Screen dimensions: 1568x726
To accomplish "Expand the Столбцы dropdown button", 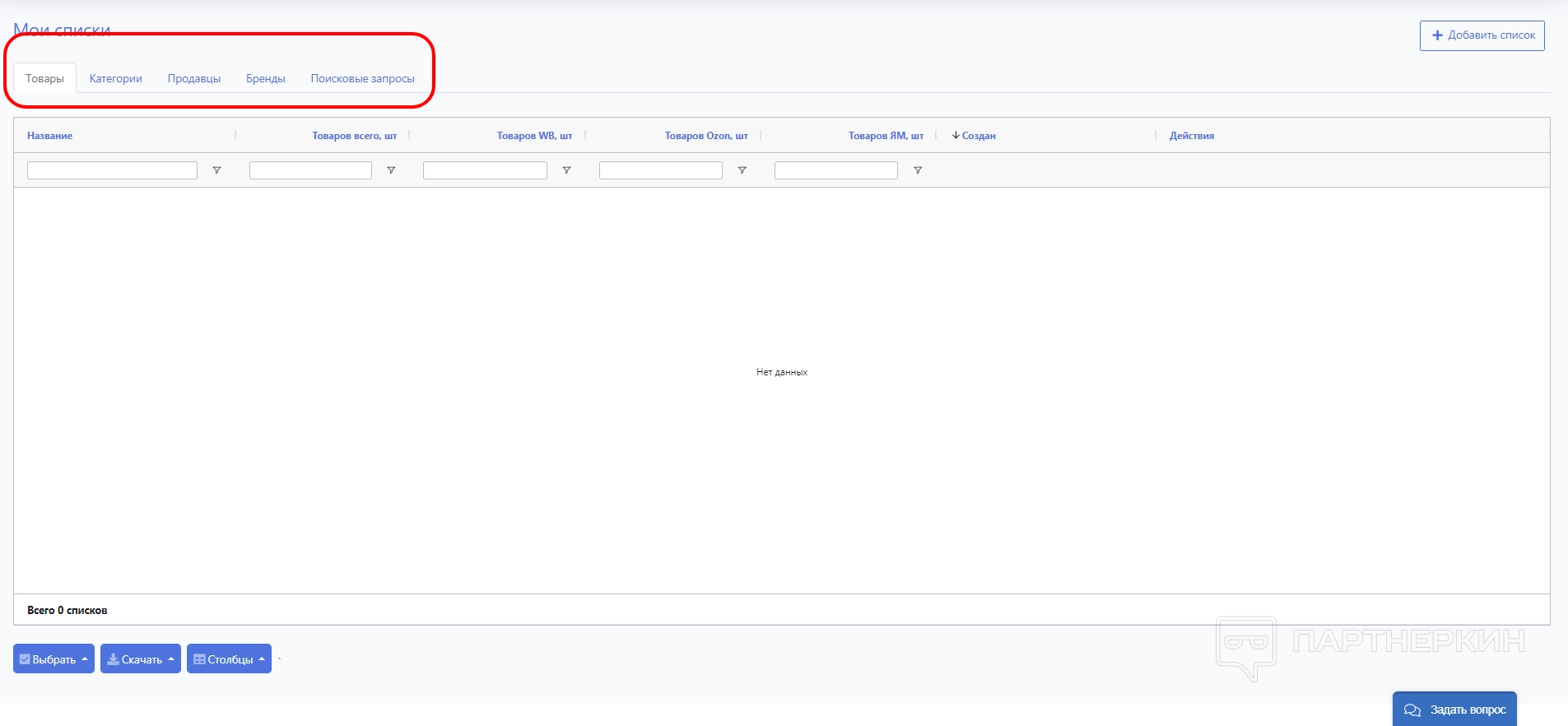I will (x=229, y=659).
